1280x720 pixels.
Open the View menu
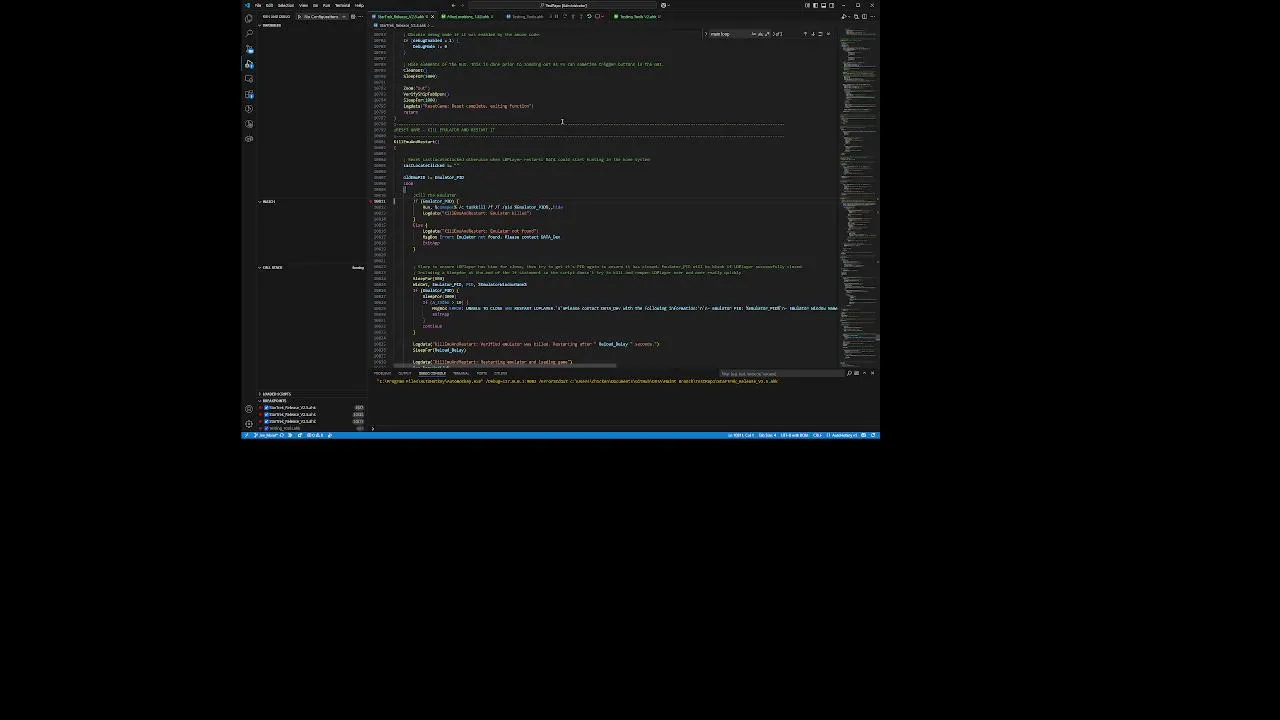tap(303, 5)
